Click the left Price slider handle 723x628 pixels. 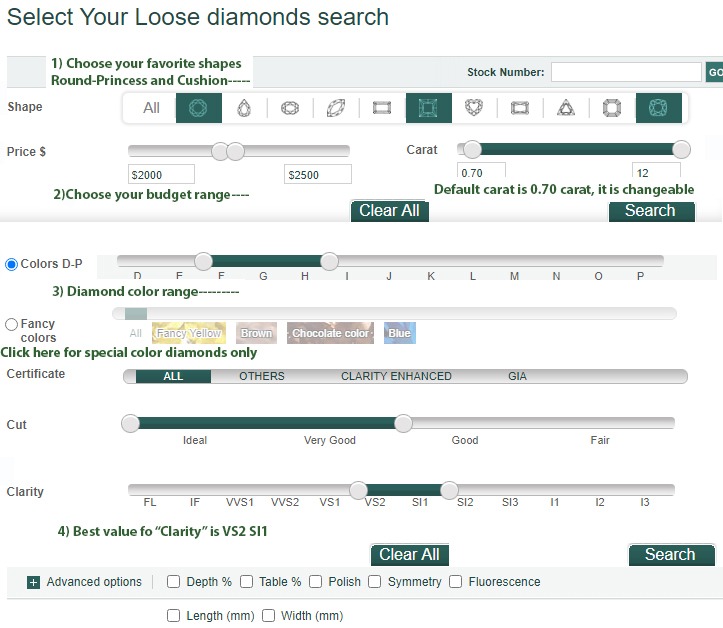tap(220, 151)
